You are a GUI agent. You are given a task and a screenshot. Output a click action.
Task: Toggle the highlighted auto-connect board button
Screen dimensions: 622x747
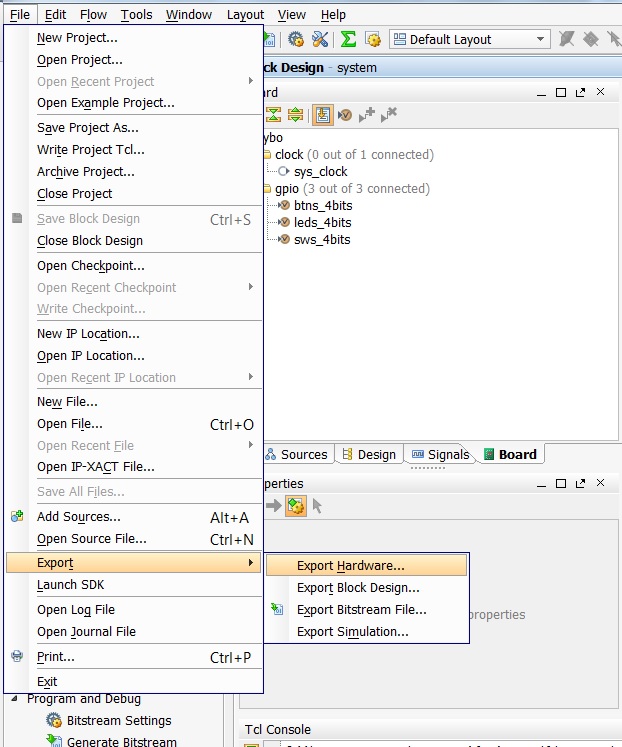pos(322,115)
